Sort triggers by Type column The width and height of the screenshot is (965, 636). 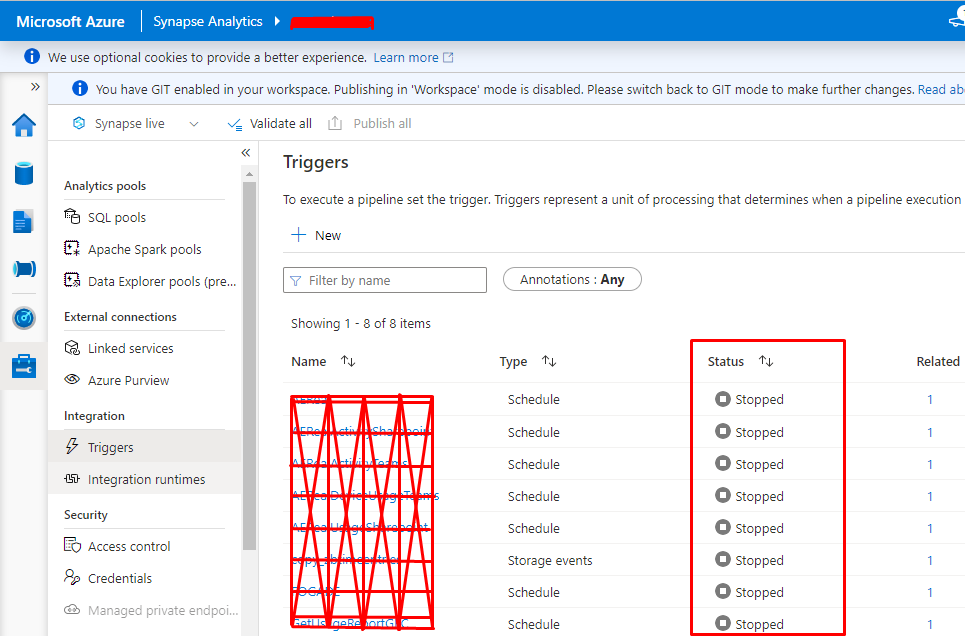click(x=549, y=361)
